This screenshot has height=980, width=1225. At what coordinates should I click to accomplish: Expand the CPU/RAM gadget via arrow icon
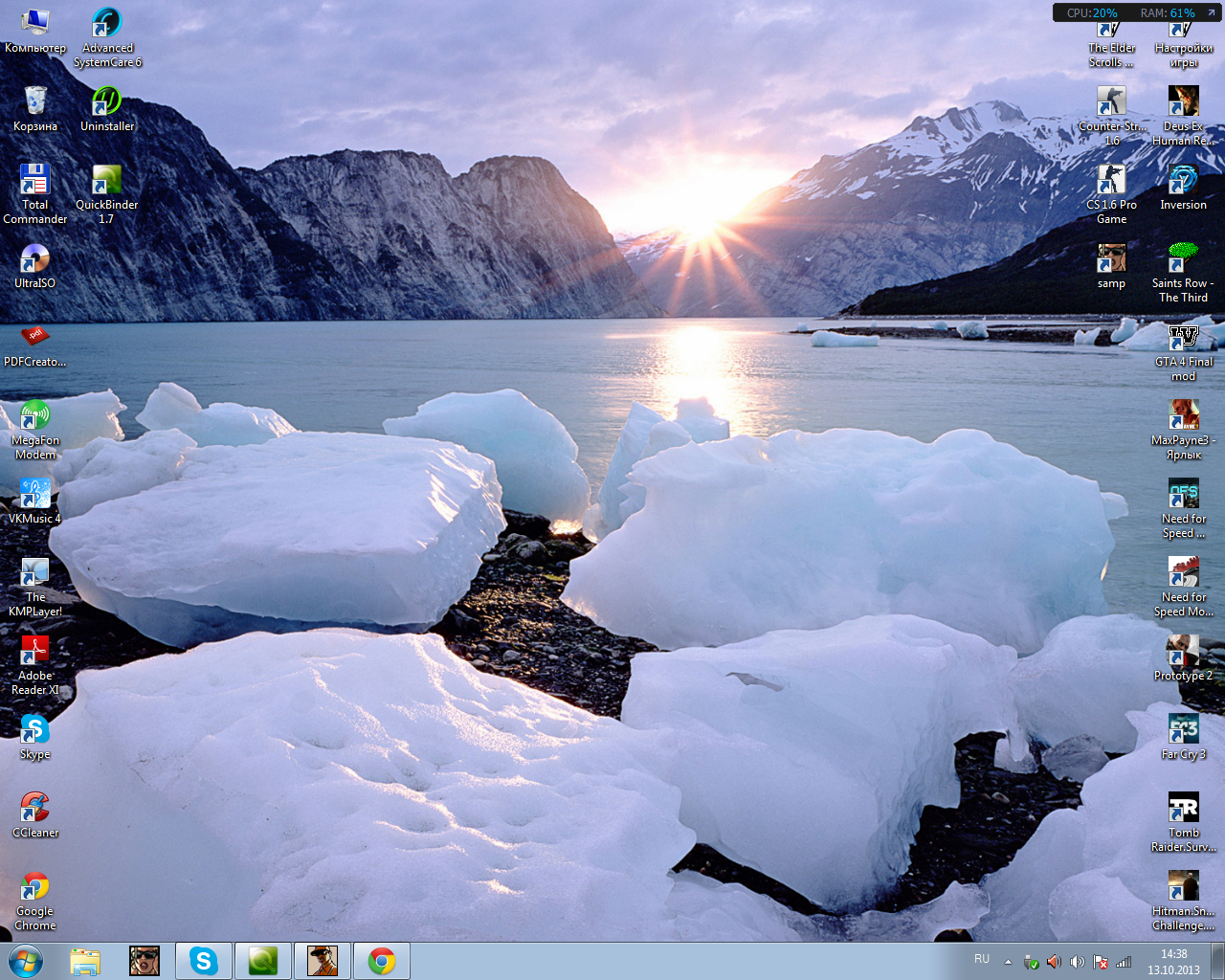pos(1211,12)
